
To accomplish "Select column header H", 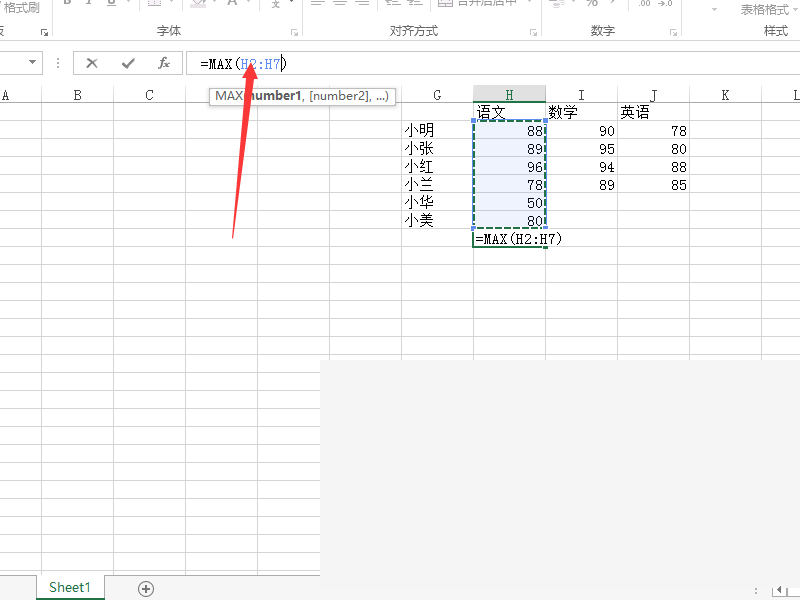I will coord(509,94).
